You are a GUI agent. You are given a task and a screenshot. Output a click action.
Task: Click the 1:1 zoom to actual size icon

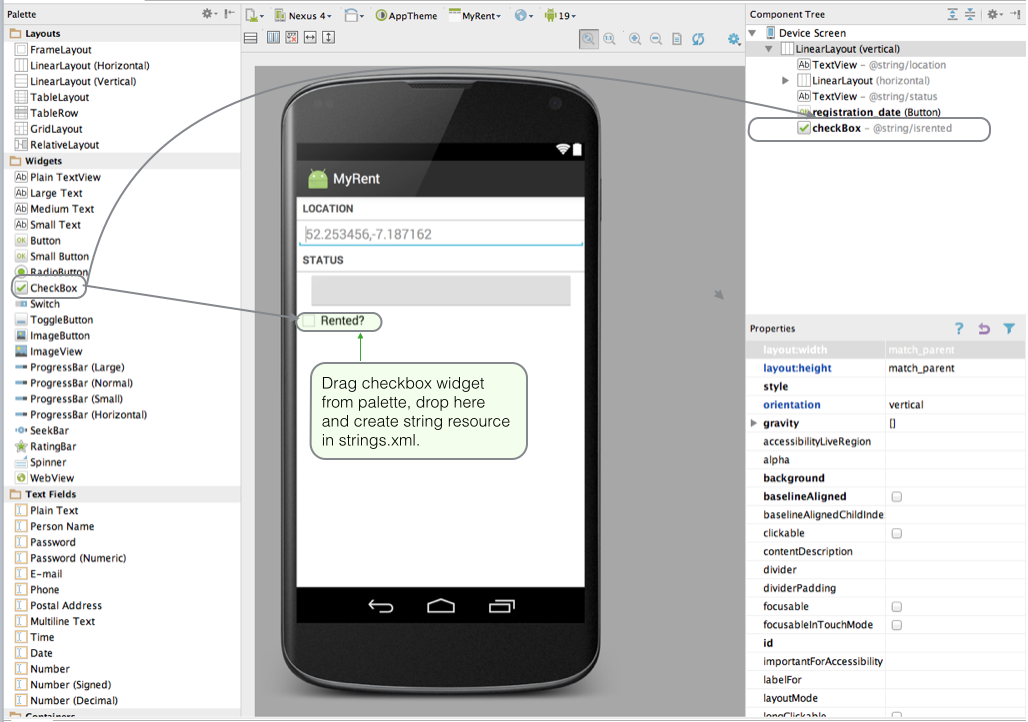[610, 39]
